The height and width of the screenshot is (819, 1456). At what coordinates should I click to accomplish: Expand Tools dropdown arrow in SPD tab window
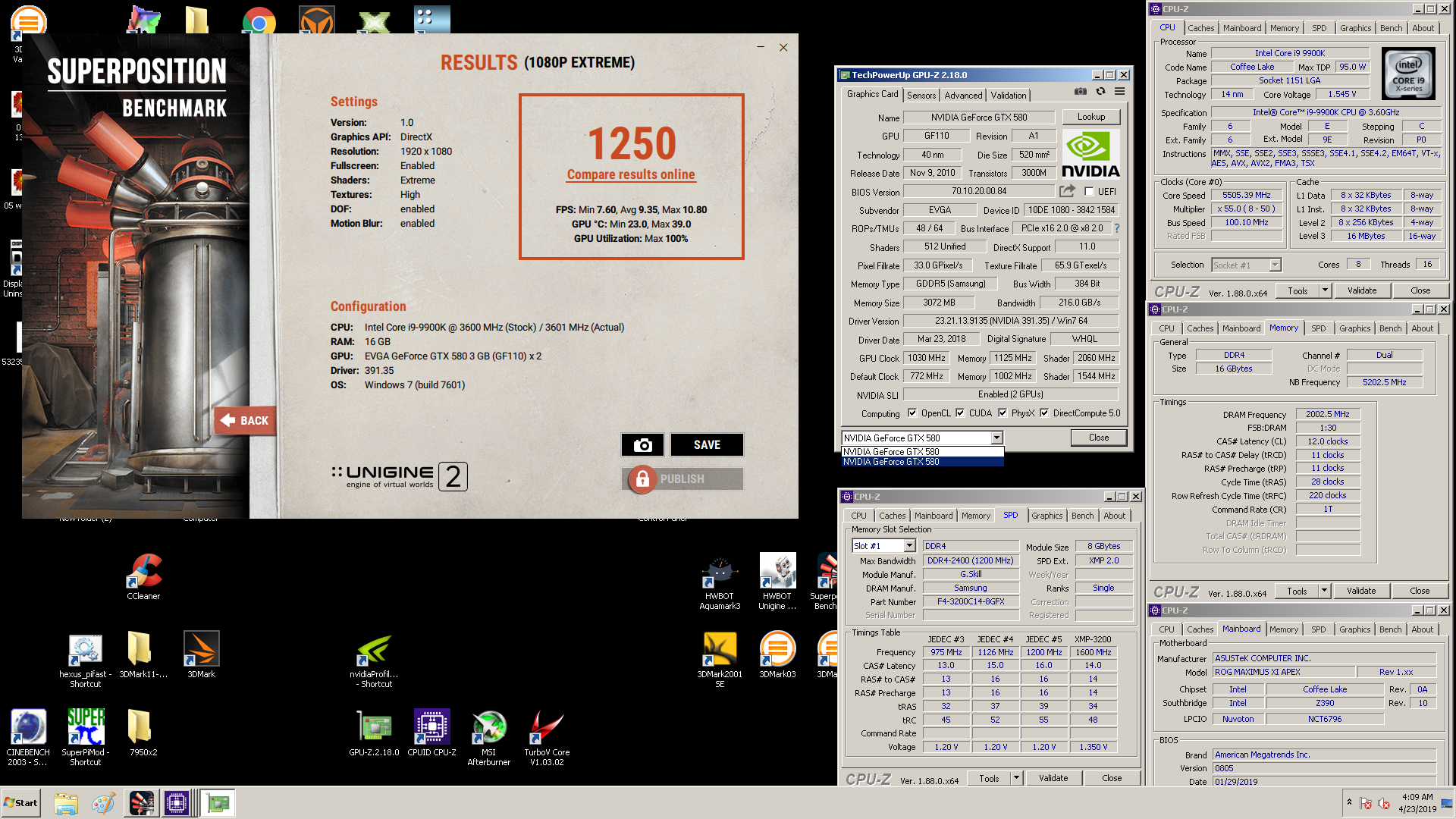[1016, 778]
